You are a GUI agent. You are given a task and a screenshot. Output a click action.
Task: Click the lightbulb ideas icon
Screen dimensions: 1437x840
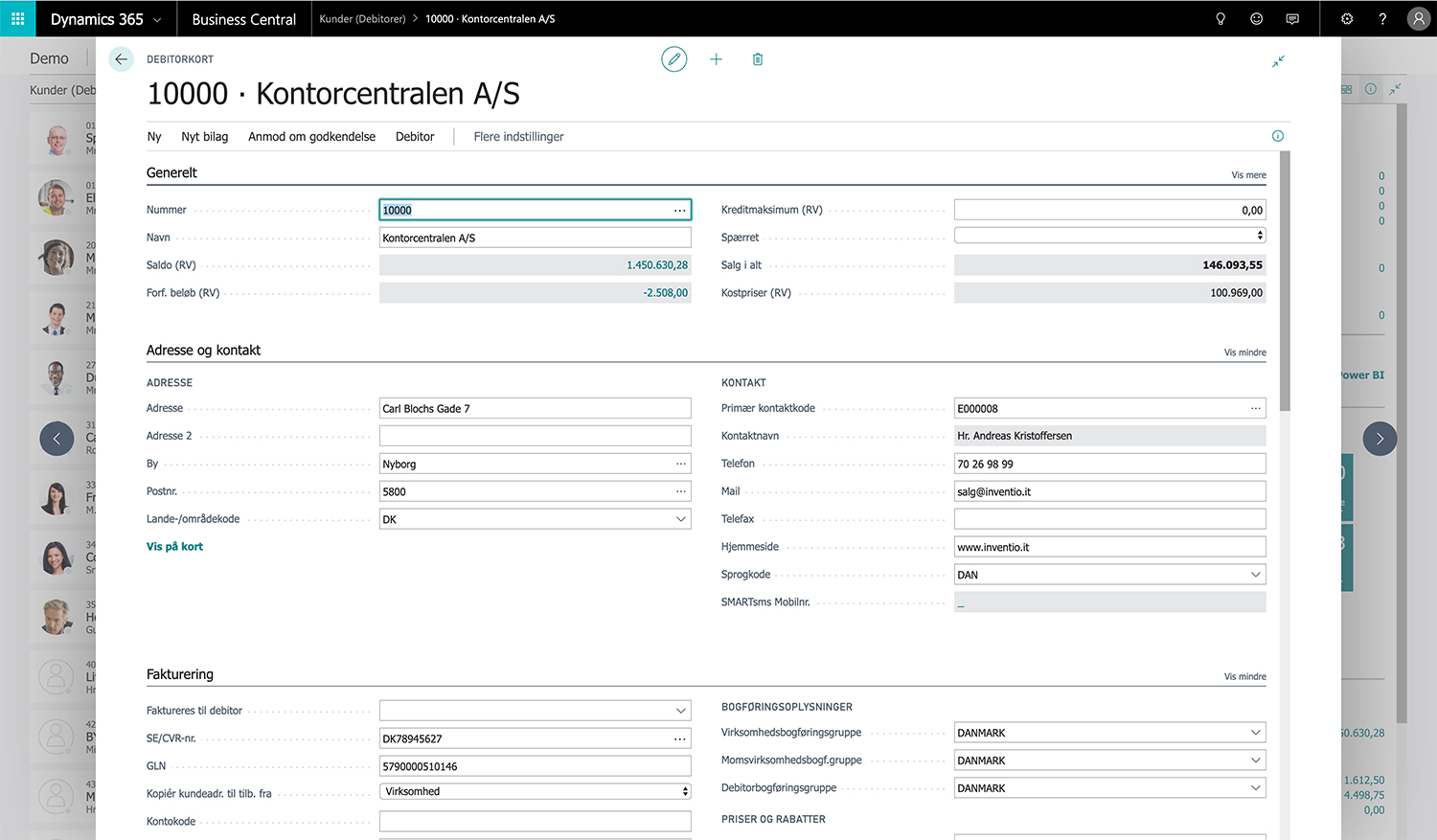click(1220, 19)
